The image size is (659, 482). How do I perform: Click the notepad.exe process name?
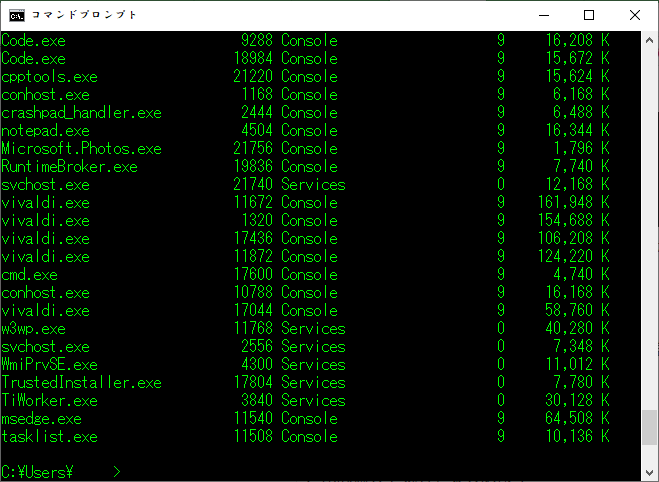coord(45,131)
